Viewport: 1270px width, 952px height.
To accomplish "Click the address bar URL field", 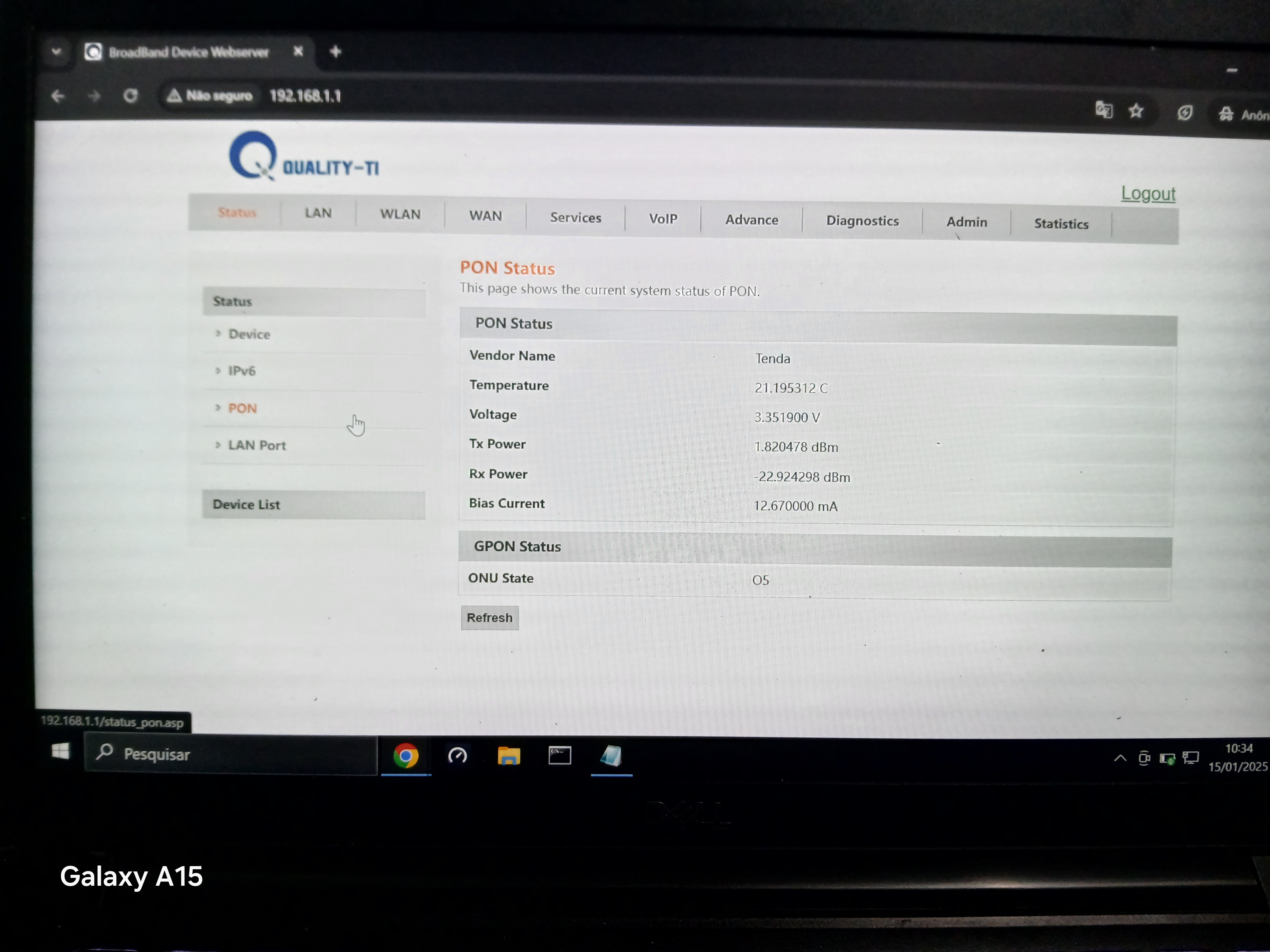I will tap(306, 96).
